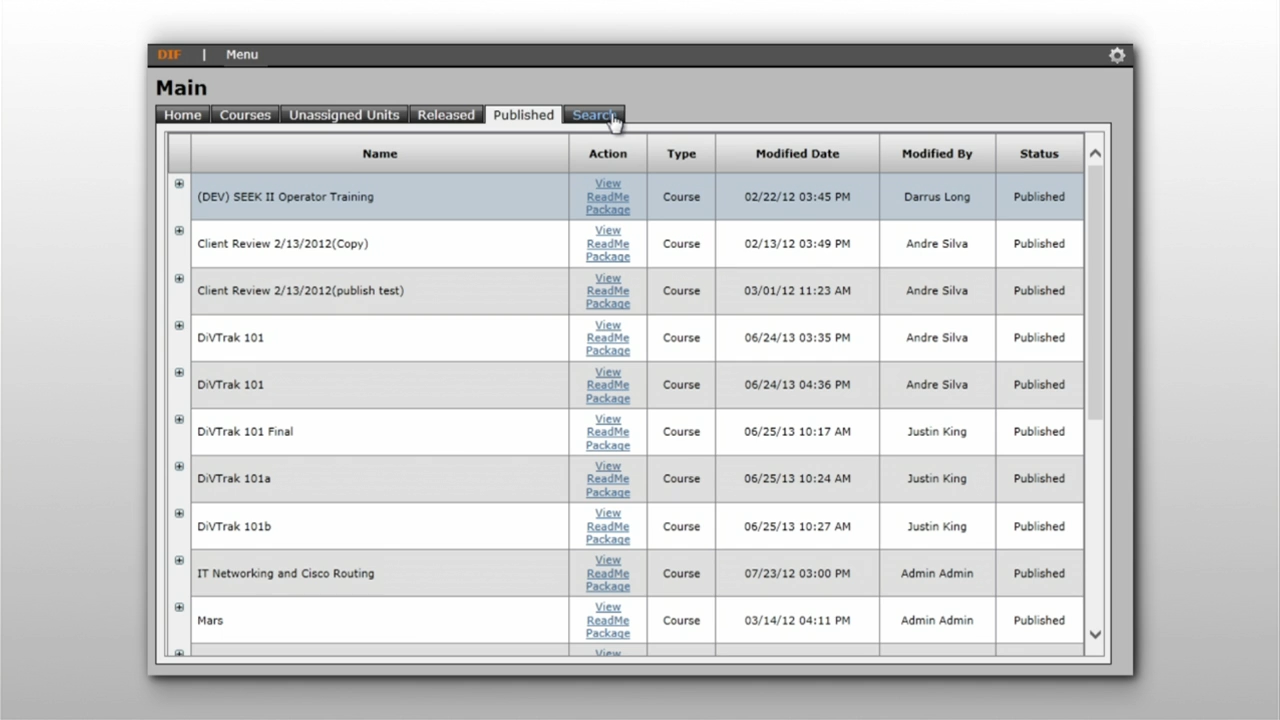Screen dimensions: 1280x720
Task: Open ReadMe link for DiVTrak 101a
Action: [x=608, y=479]
